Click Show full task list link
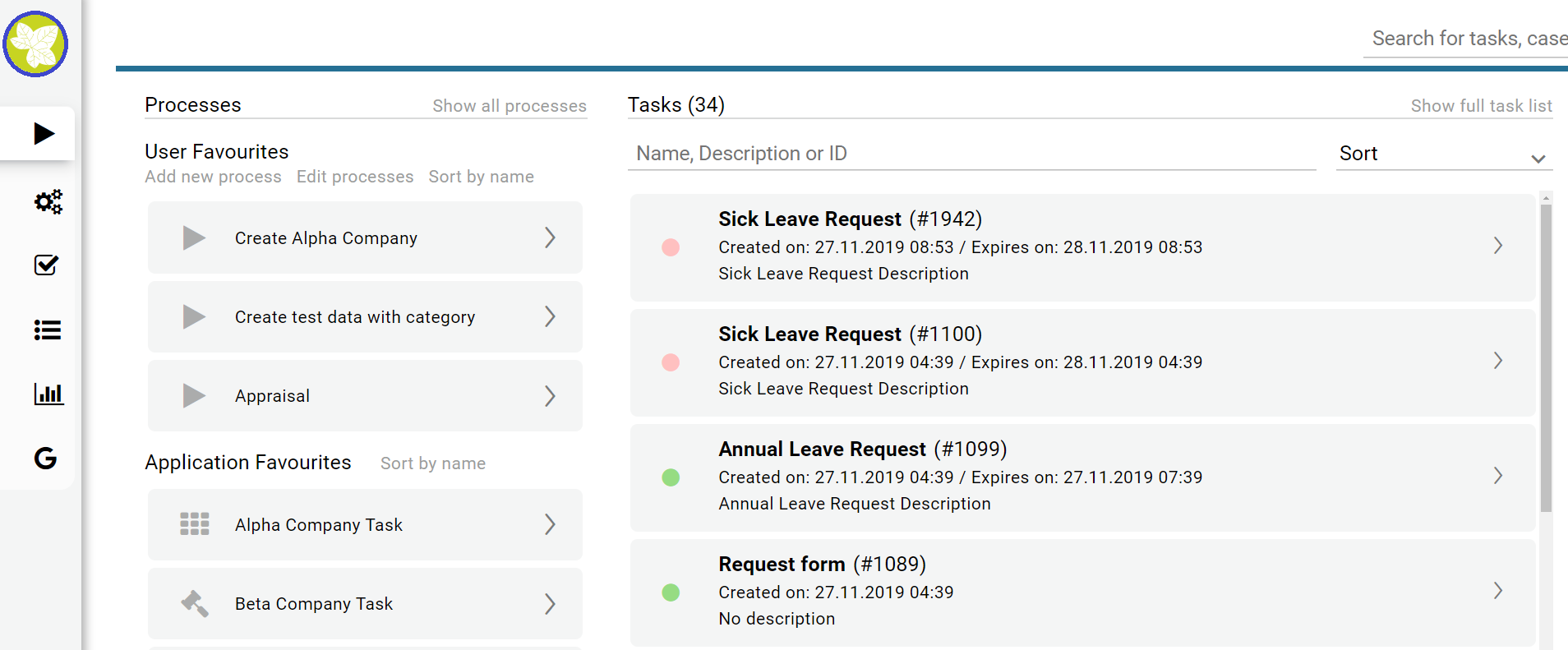 pyautogui.click(x=1482, y=106)
